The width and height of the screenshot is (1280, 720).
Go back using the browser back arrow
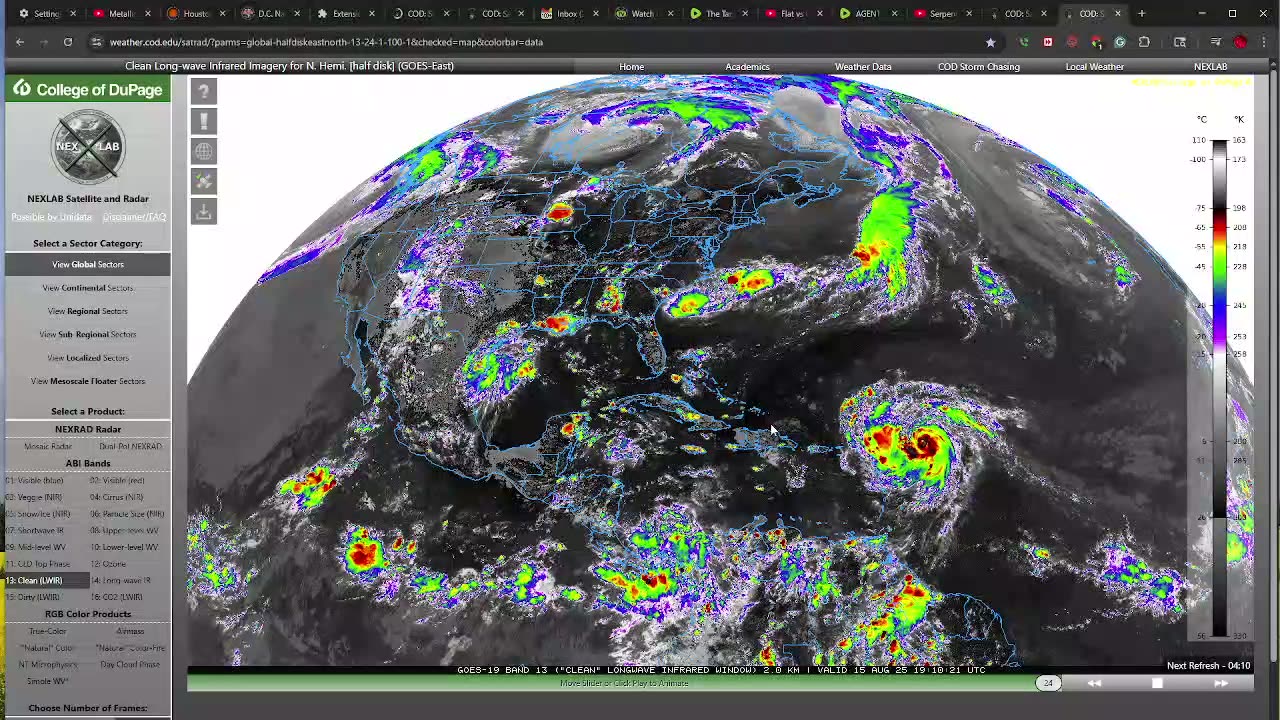click(x=20, y=42)
